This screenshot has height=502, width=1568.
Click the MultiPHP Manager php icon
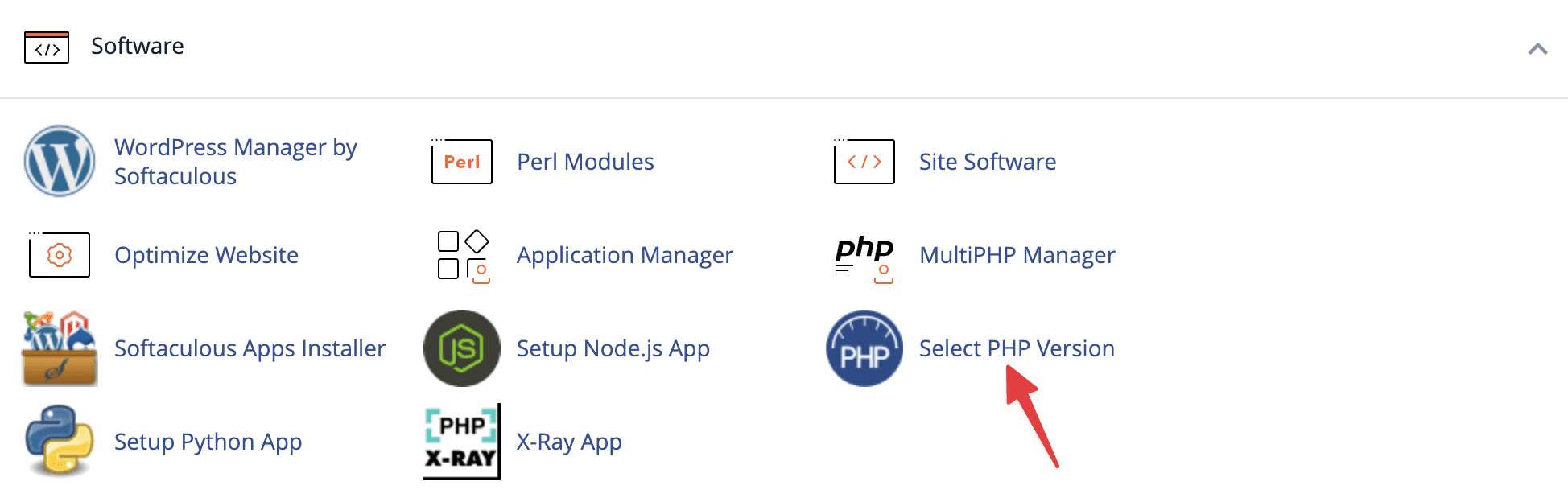(x=864, y=256)
